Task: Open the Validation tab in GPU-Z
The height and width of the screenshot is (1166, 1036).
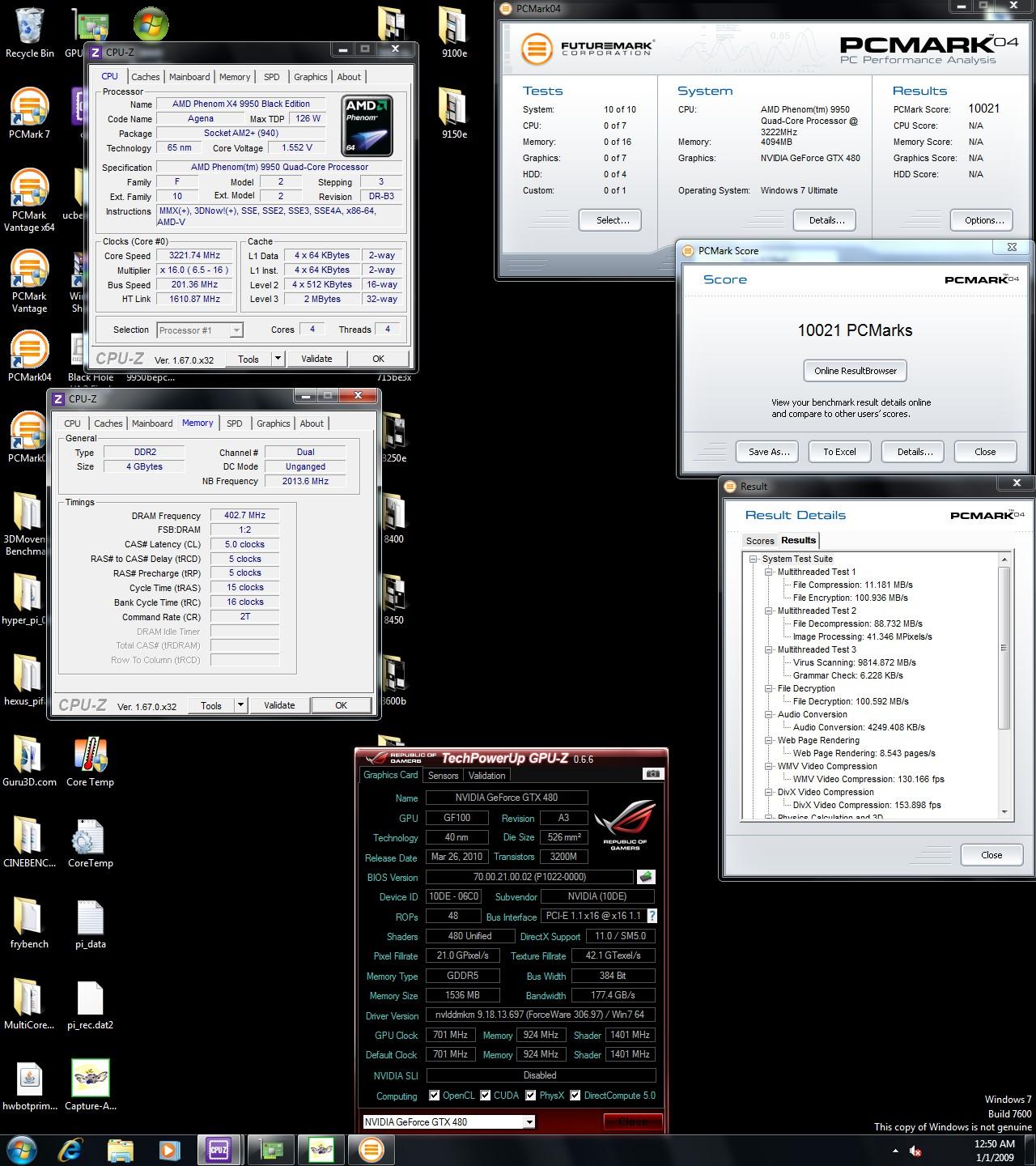Action: point(487,776)
